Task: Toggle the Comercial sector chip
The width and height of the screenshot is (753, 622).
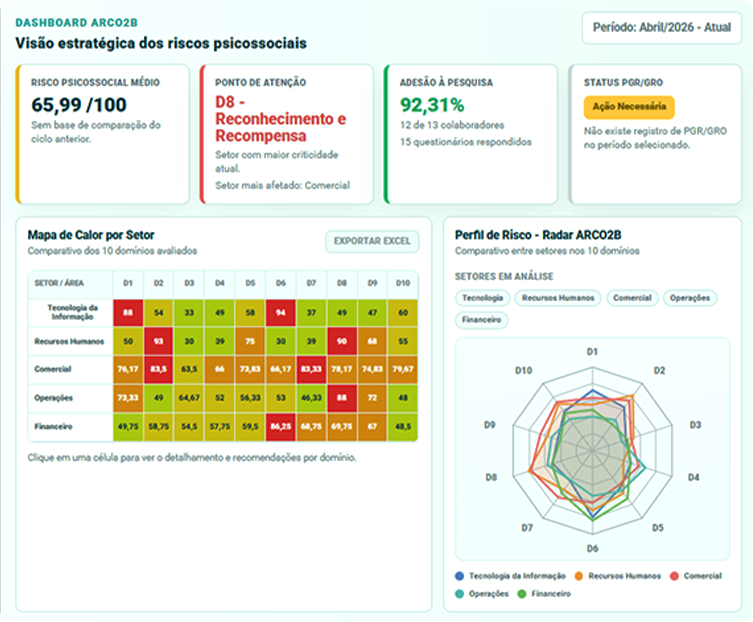Action: tap(632, 298)
